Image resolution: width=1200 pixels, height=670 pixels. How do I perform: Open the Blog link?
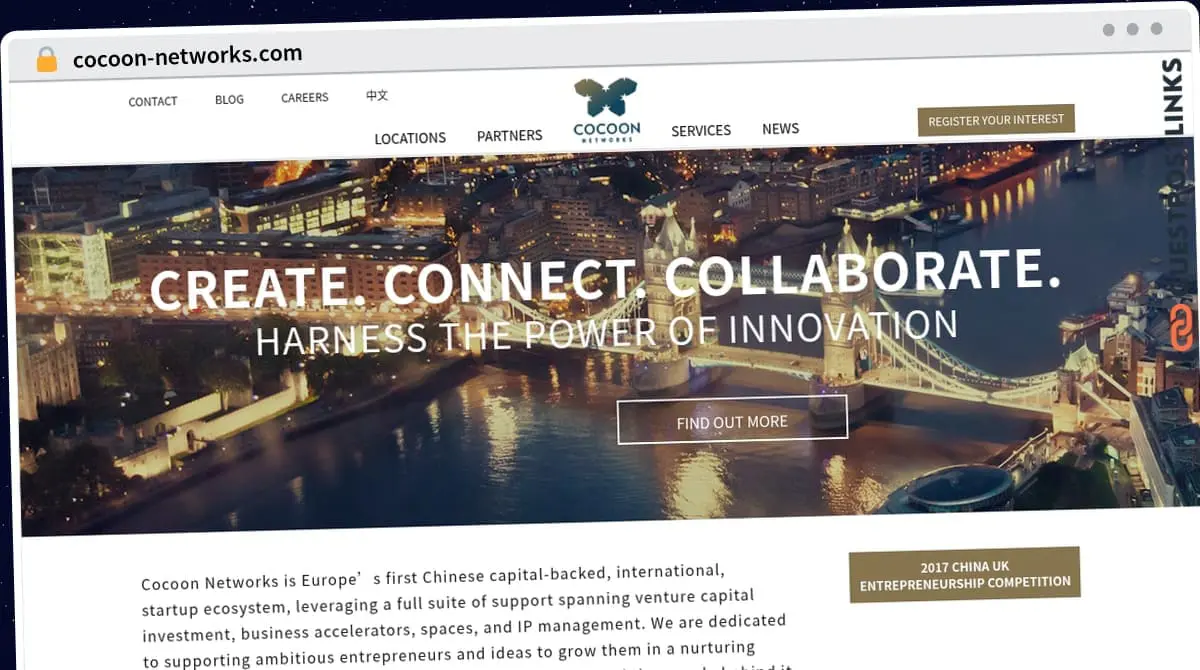[229, 99]
